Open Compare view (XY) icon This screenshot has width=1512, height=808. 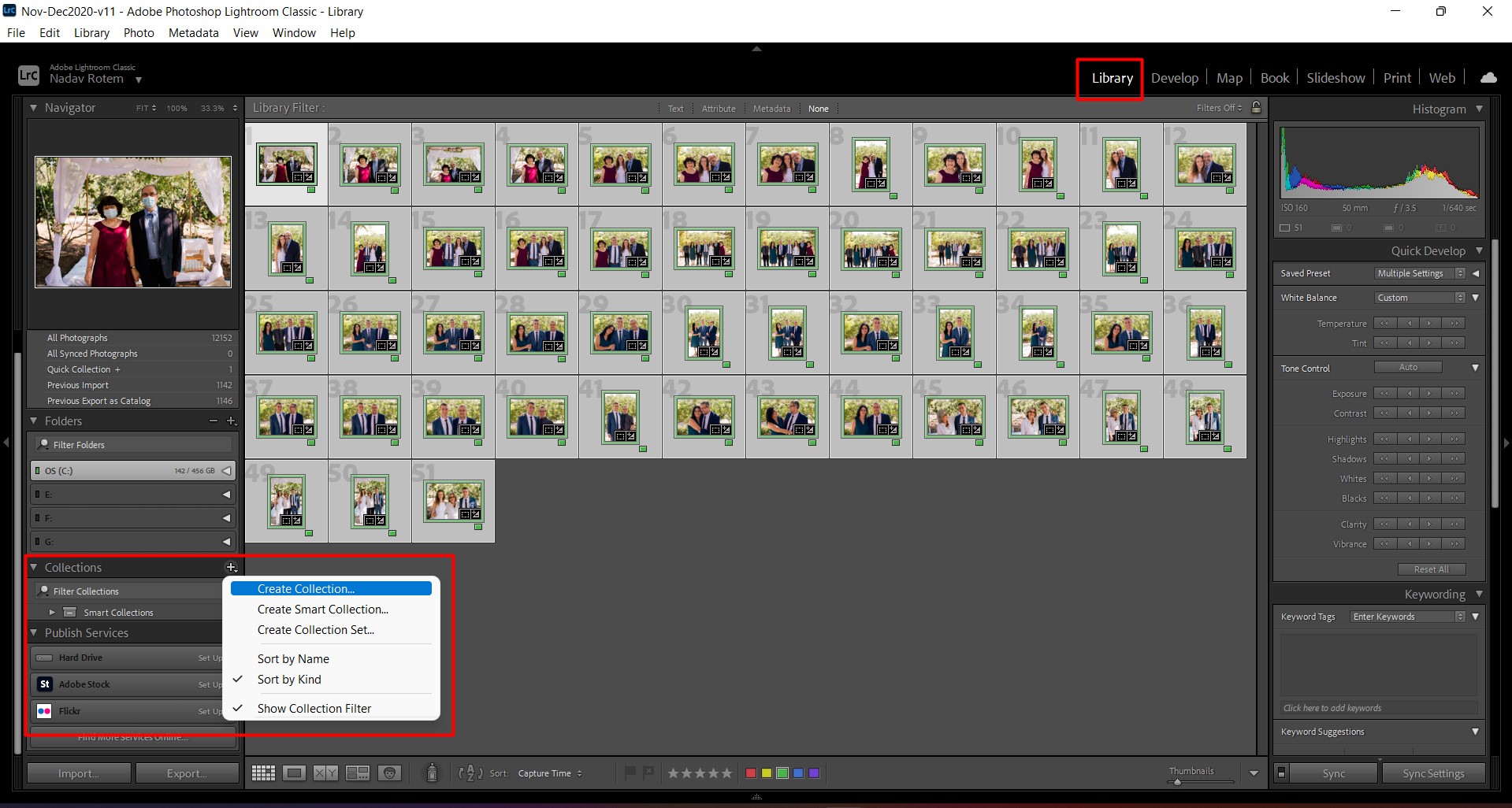(x=325, y=773)
